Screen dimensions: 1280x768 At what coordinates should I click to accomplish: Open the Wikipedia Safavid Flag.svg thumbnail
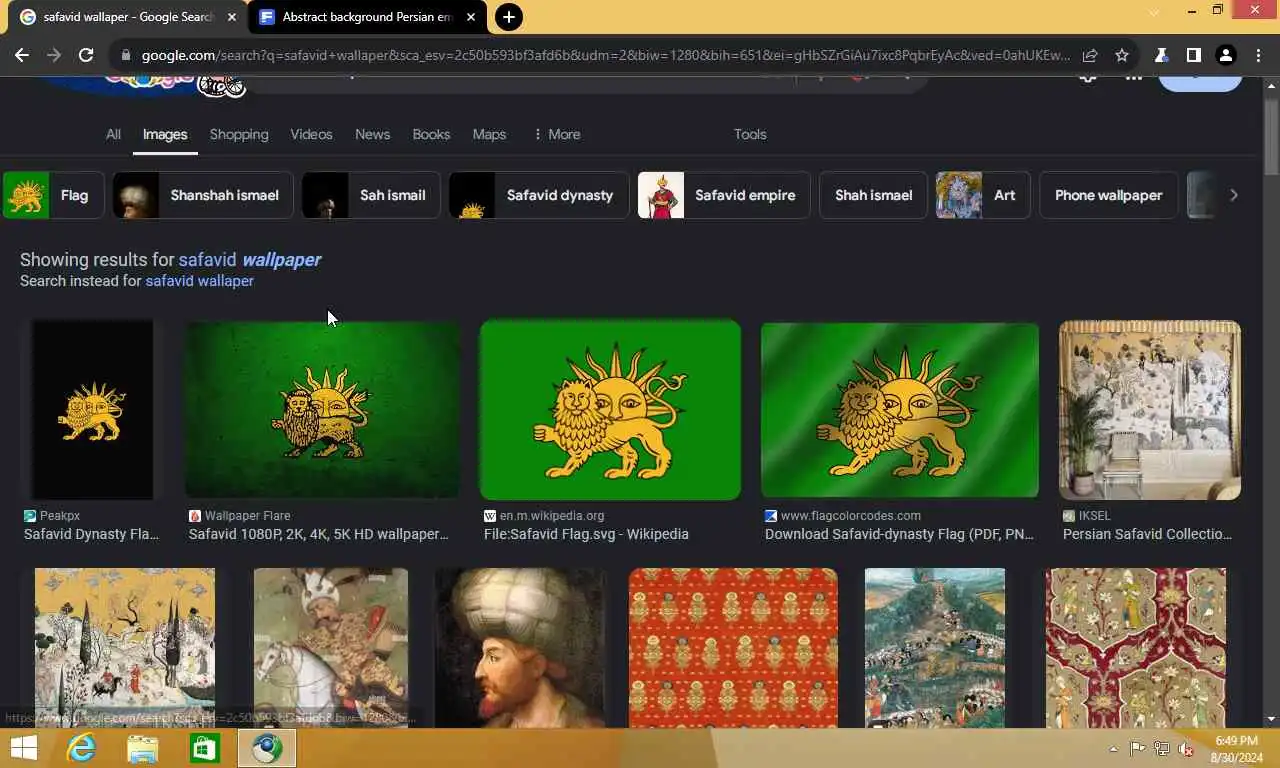[x=610, y=409]
